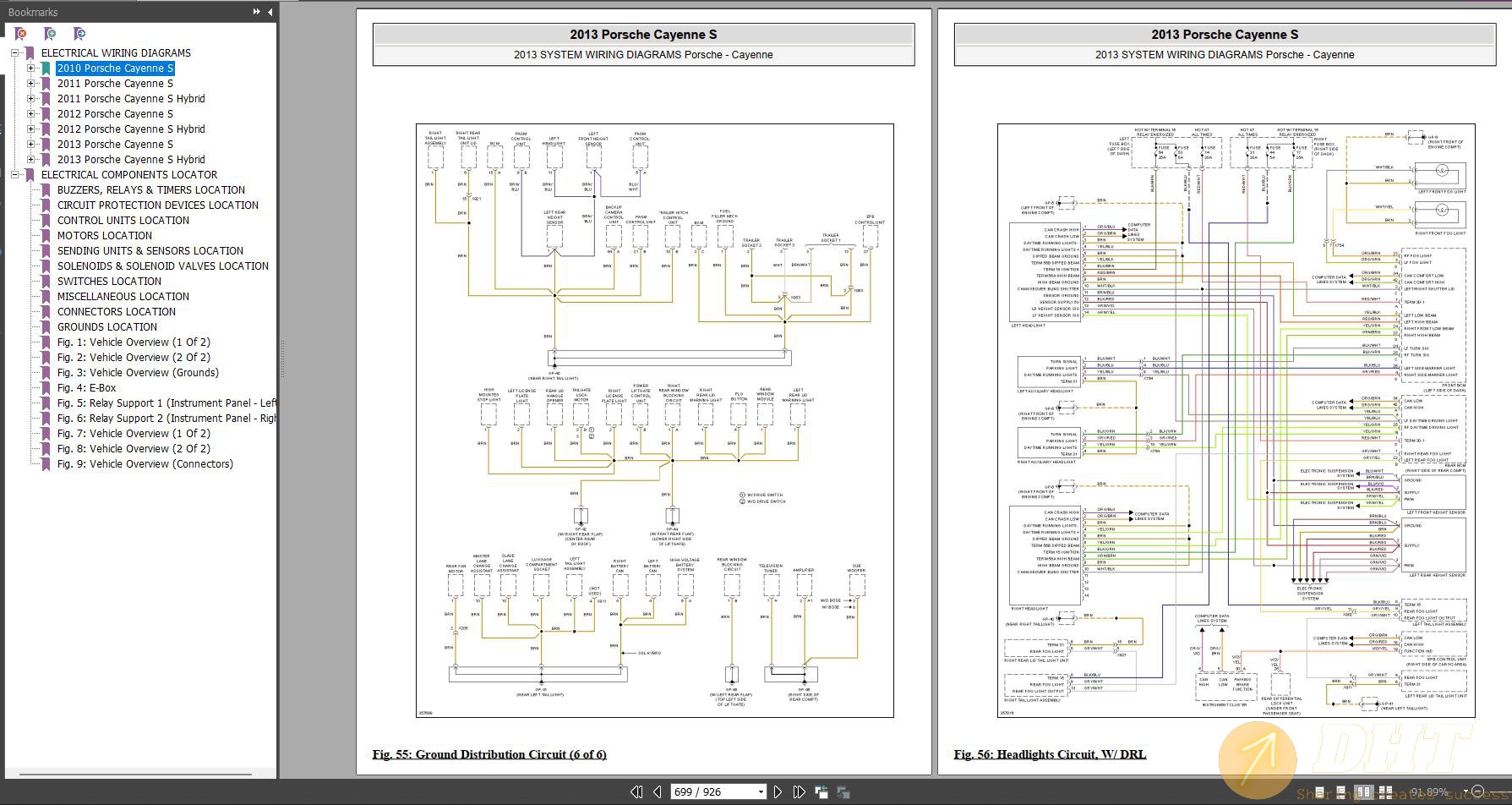The width and height of the screenshot is (1512, 805).
Task: Click the go-to bookmark arrow icon
Action: [x=79, y=34]
